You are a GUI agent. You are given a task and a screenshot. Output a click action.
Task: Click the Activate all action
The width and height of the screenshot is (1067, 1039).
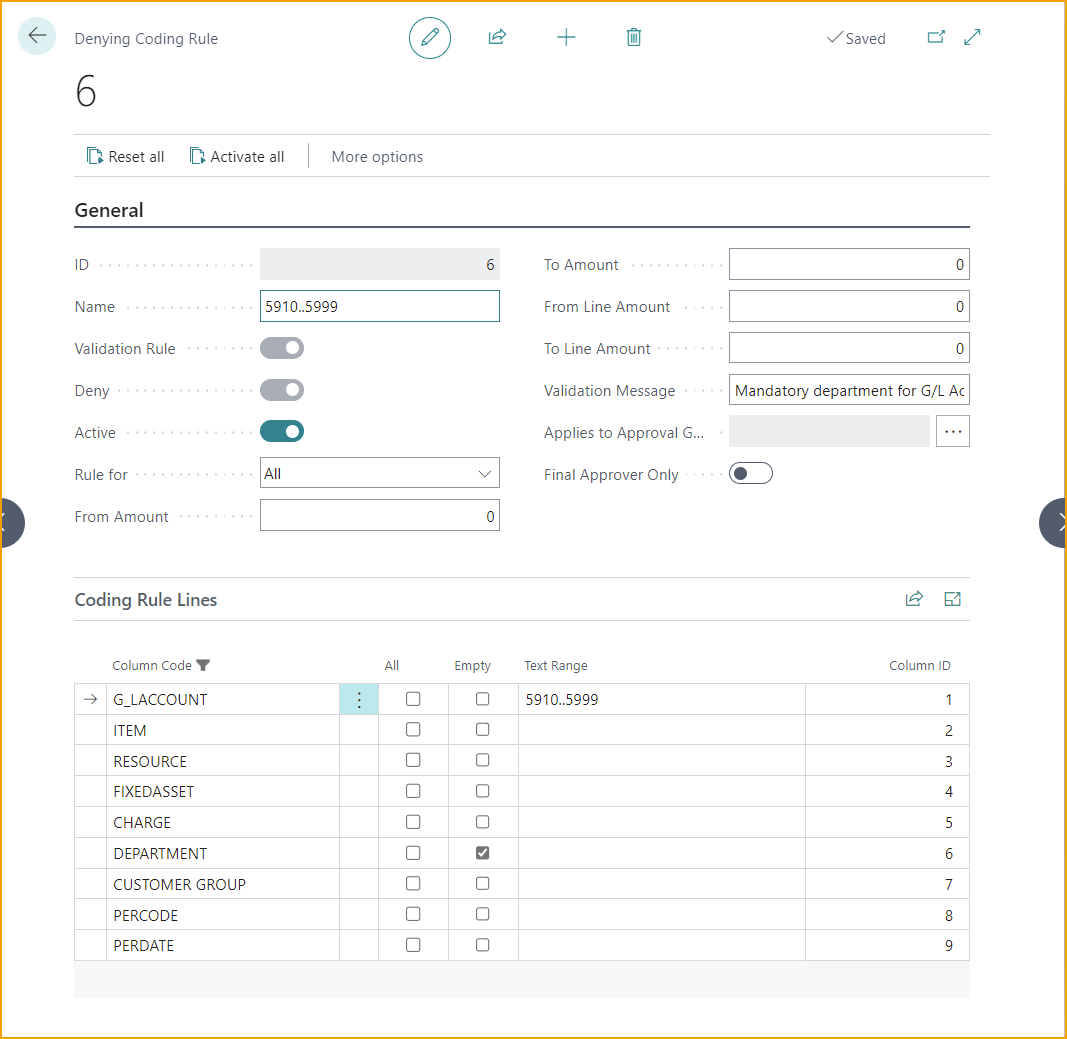tap(237, 157)
